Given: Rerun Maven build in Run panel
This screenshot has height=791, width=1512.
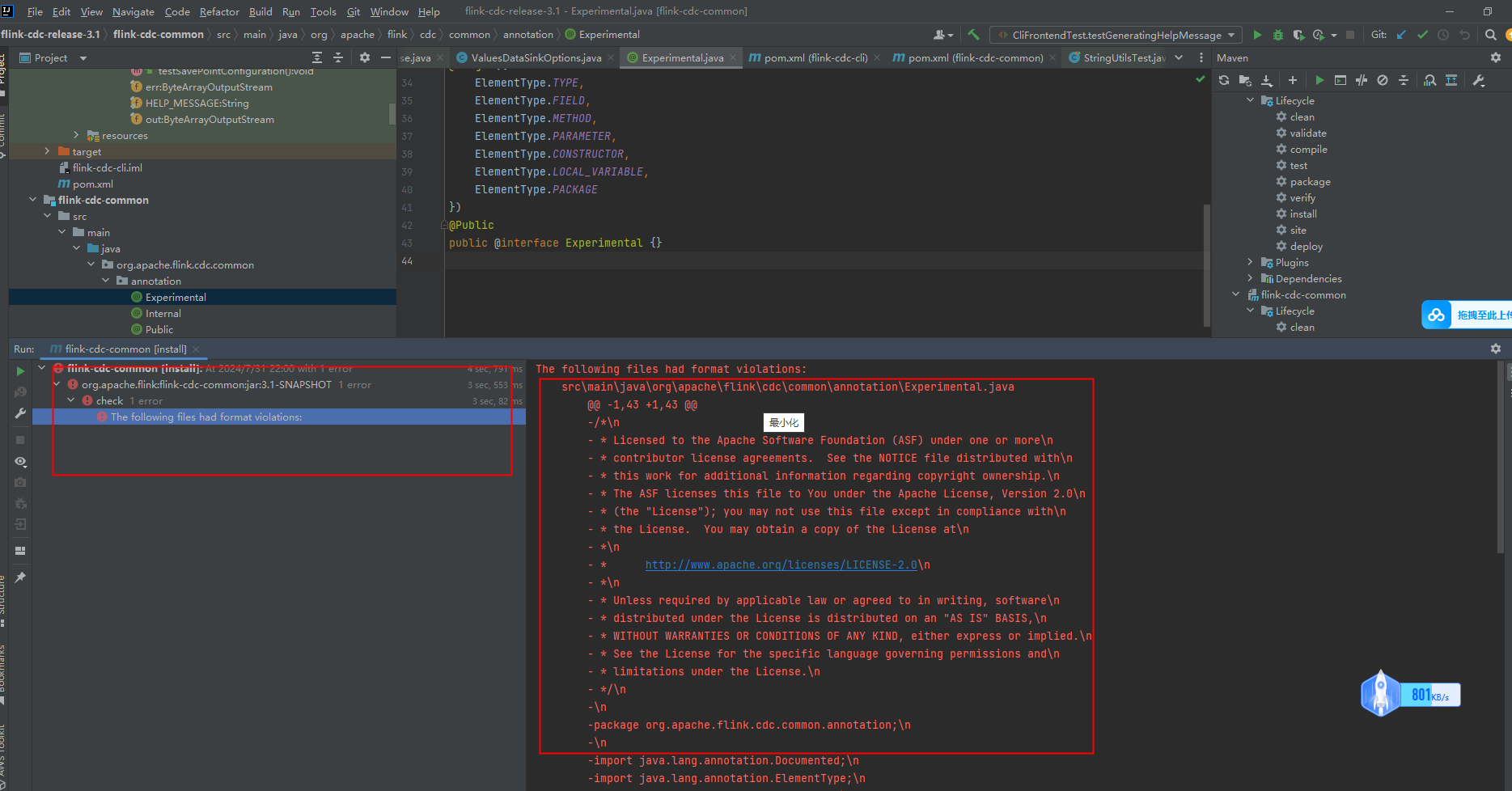Looking at the screenshot, I should 20,371.
